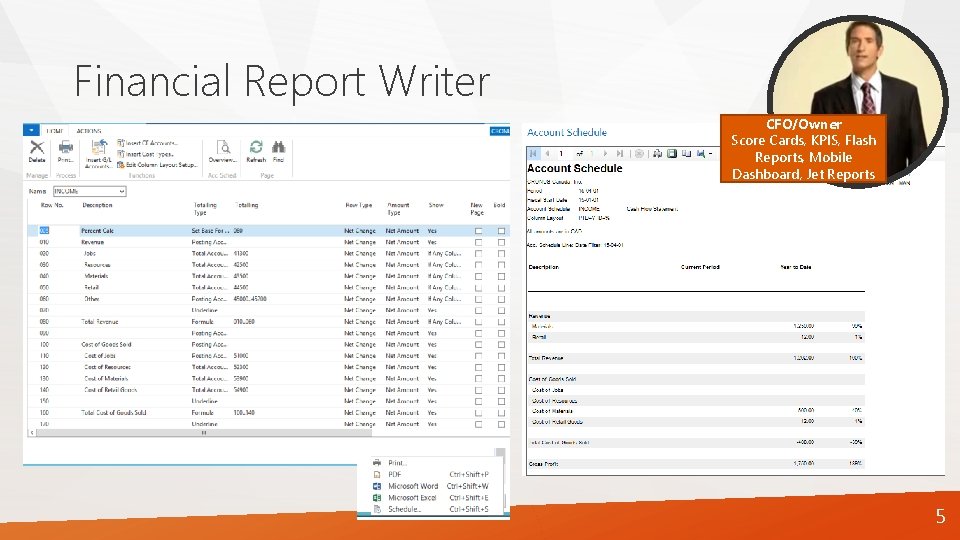
Task: Switch to the ACTIONS ribbon tab
Action: (89, 131)
